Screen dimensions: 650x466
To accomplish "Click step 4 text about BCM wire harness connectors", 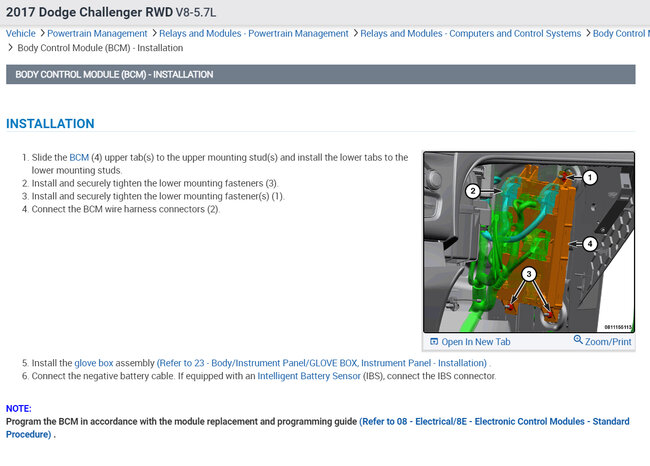I will coord(126,209).
